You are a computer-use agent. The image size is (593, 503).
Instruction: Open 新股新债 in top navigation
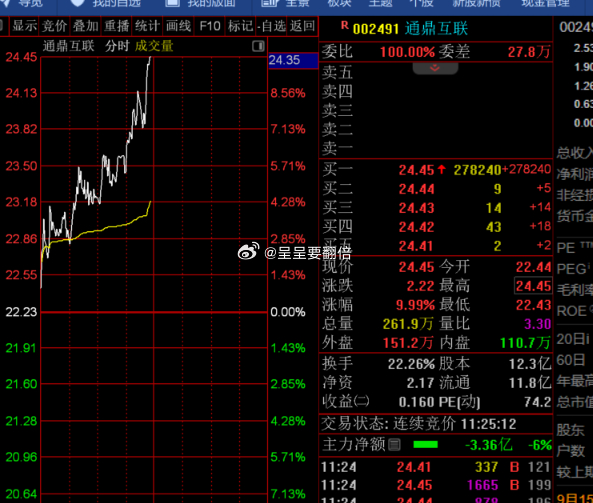[x=477, y=3]
